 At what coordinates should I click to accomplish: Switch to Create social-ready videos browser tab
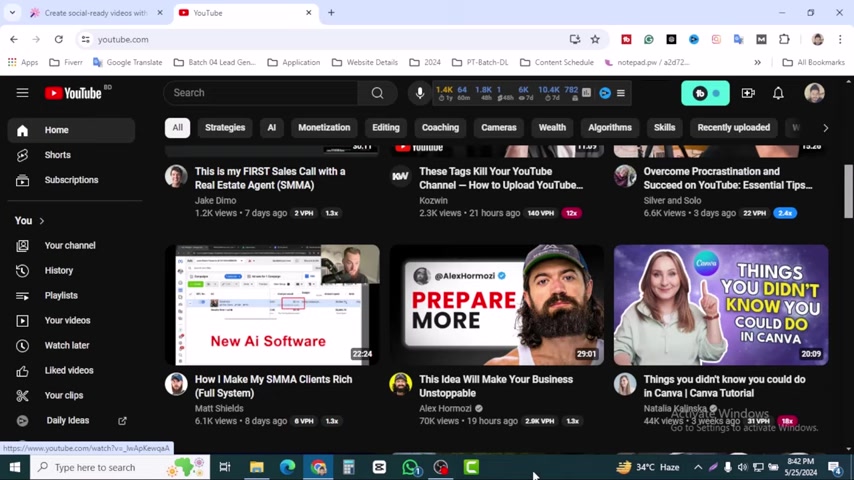(x=97, y=13)
